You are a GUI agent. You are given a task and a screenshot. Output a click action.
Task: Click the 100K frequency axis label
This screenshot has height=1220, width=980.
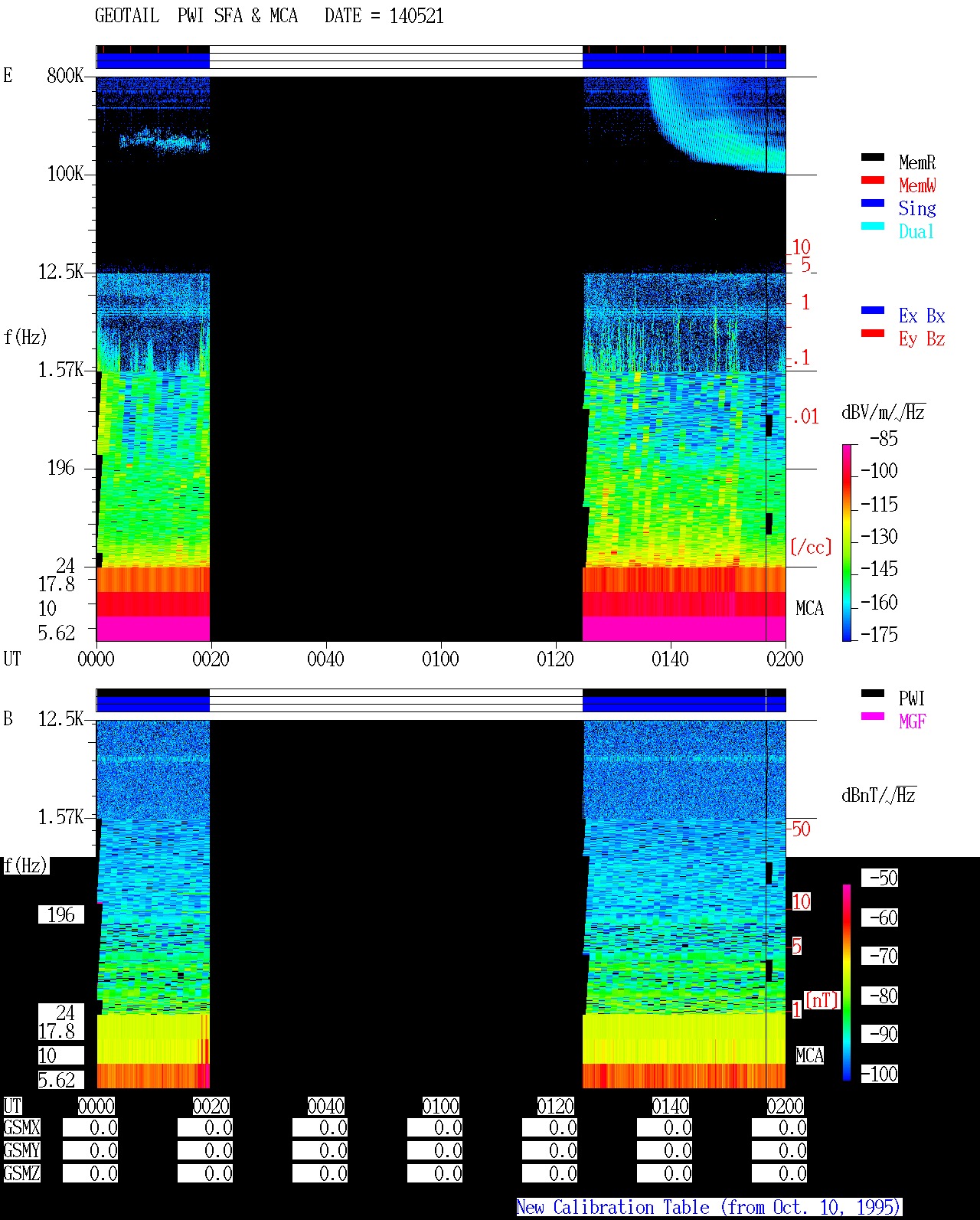tap(65, 173)
